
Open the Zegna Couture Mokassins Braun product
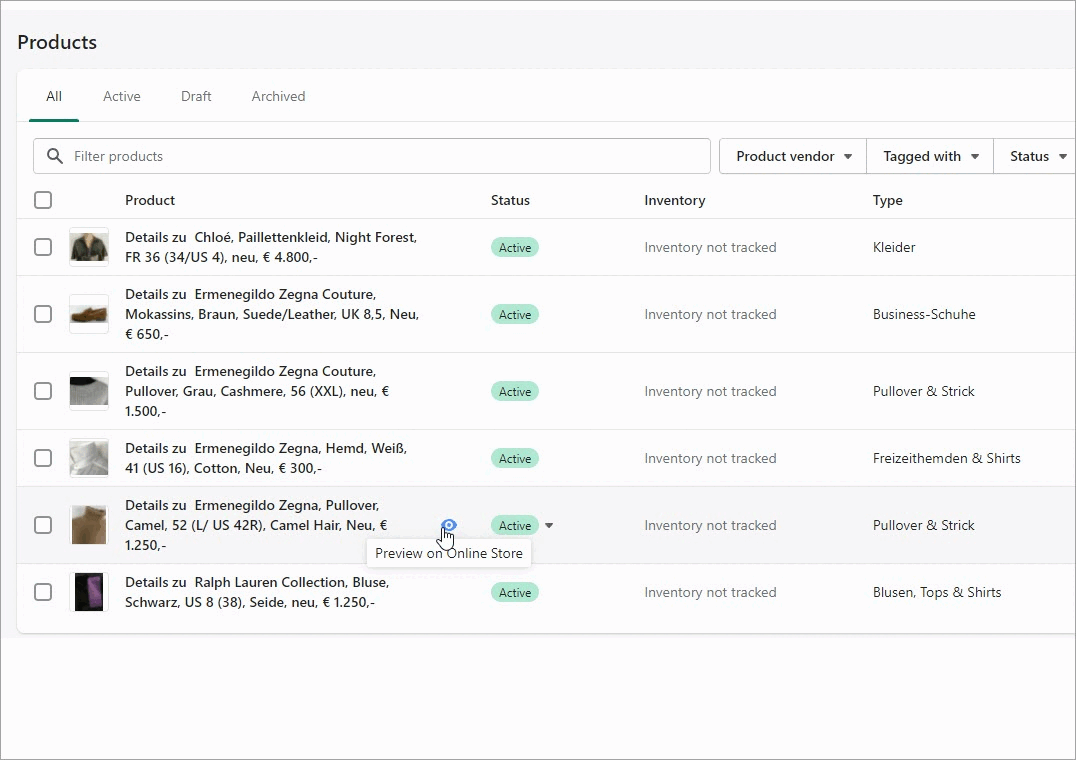272,314
